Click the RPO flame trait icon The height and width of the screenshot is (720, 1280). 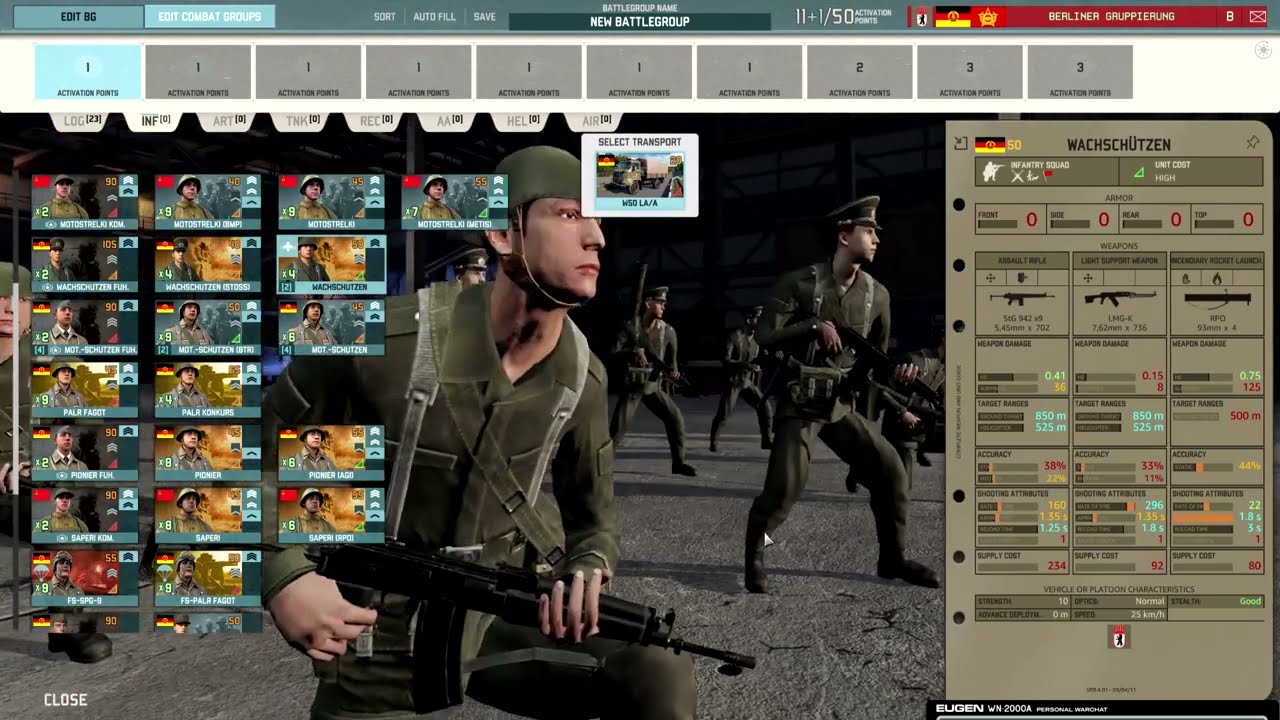click(1217, 278)
